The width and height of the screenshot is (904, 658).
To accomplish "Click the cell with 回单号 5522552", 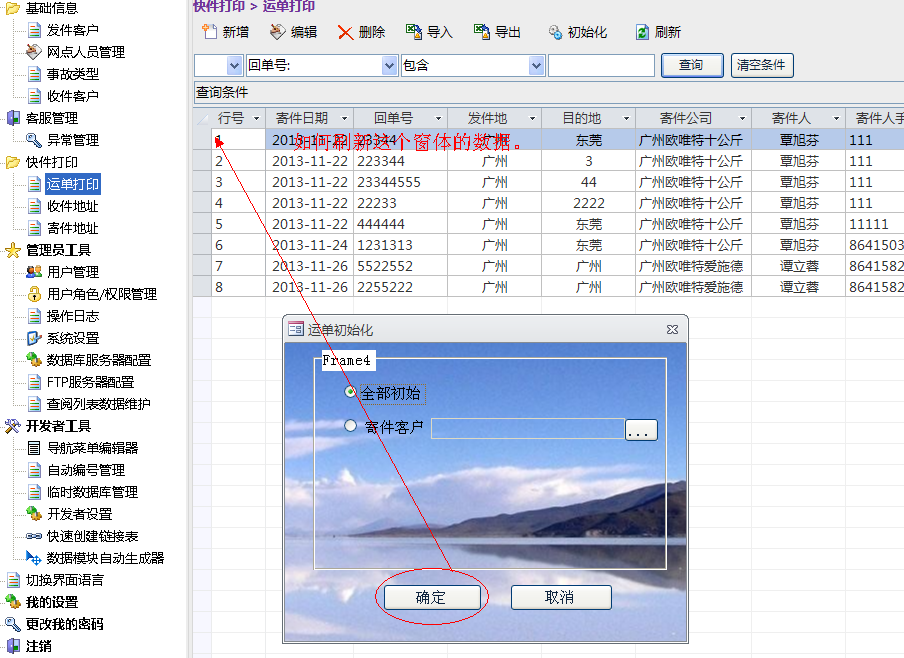I will pos(401,266).
